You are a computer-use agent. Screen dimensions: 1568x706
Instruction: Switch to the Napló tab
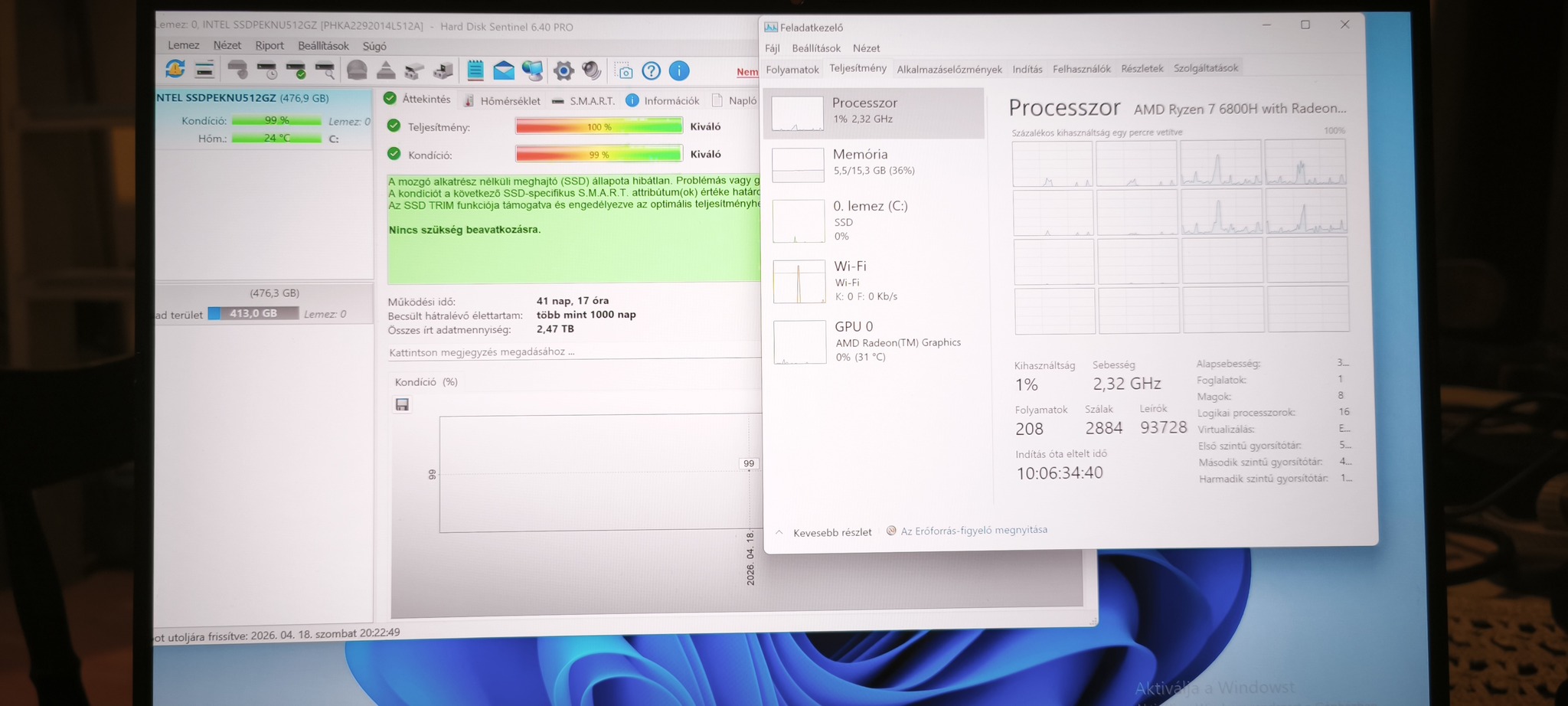tap(734, 100)
